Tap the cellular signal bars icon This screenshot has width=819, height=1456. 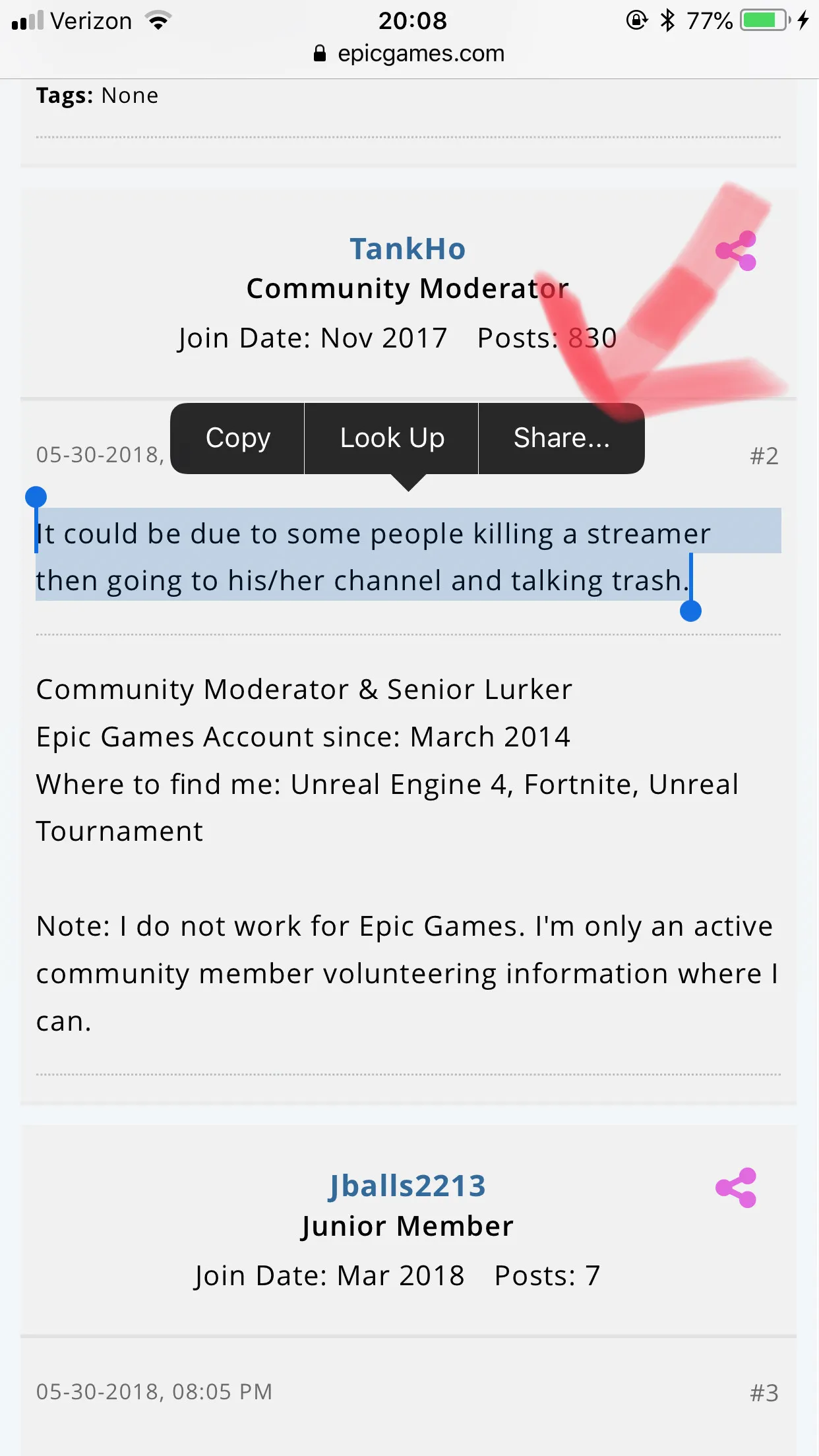tap(28, 20)
